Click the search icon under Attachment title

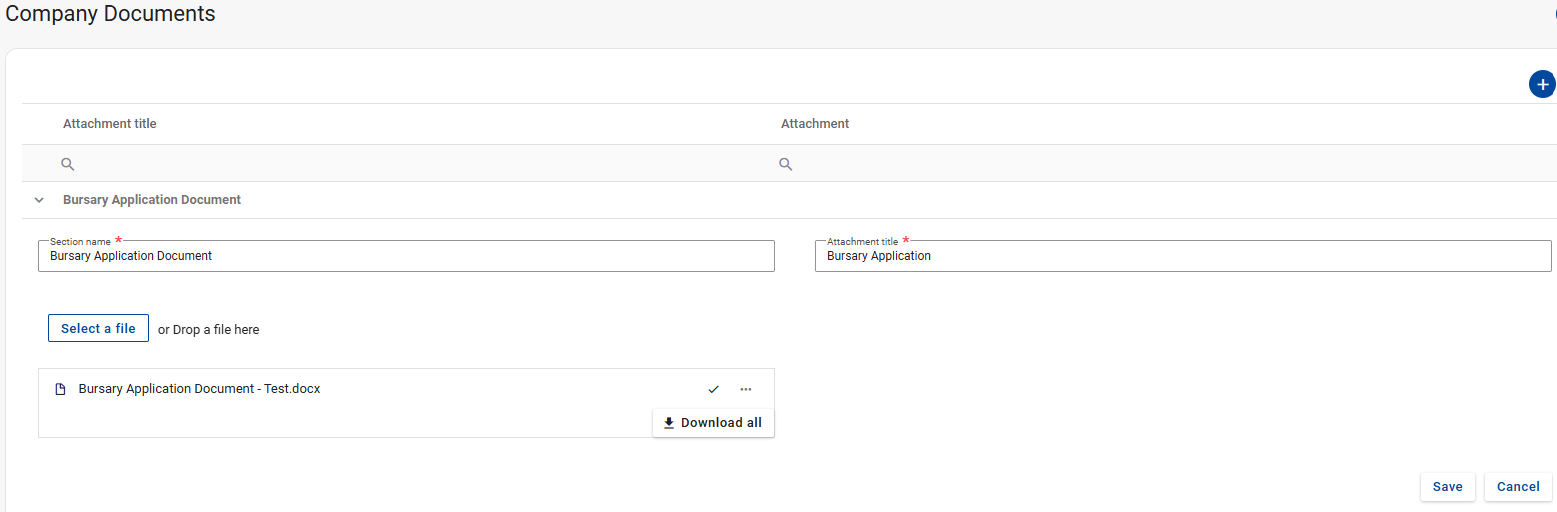68,164
